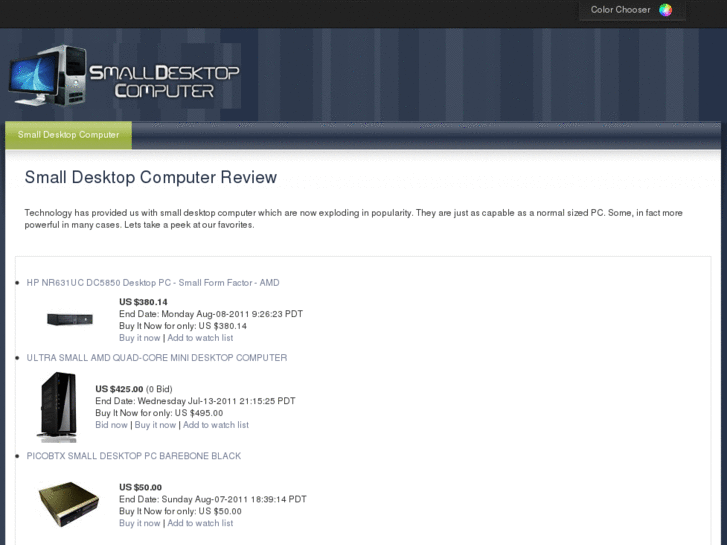Screen dimensions: 727x545
Task: Click the black mini tower product thumbnail
Action: (x=57, y=407)
